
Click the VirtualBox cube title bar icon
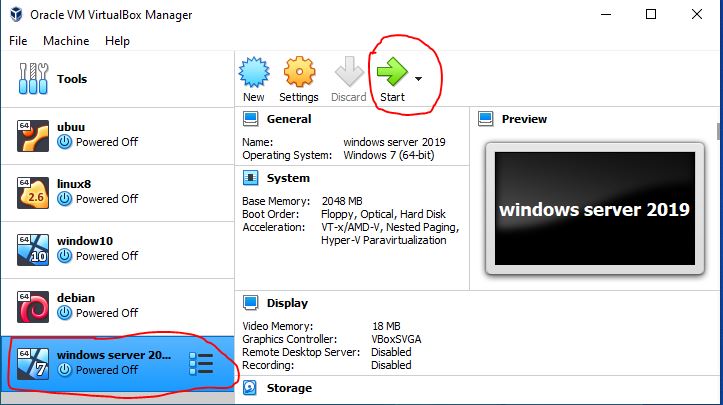[16, 14]
